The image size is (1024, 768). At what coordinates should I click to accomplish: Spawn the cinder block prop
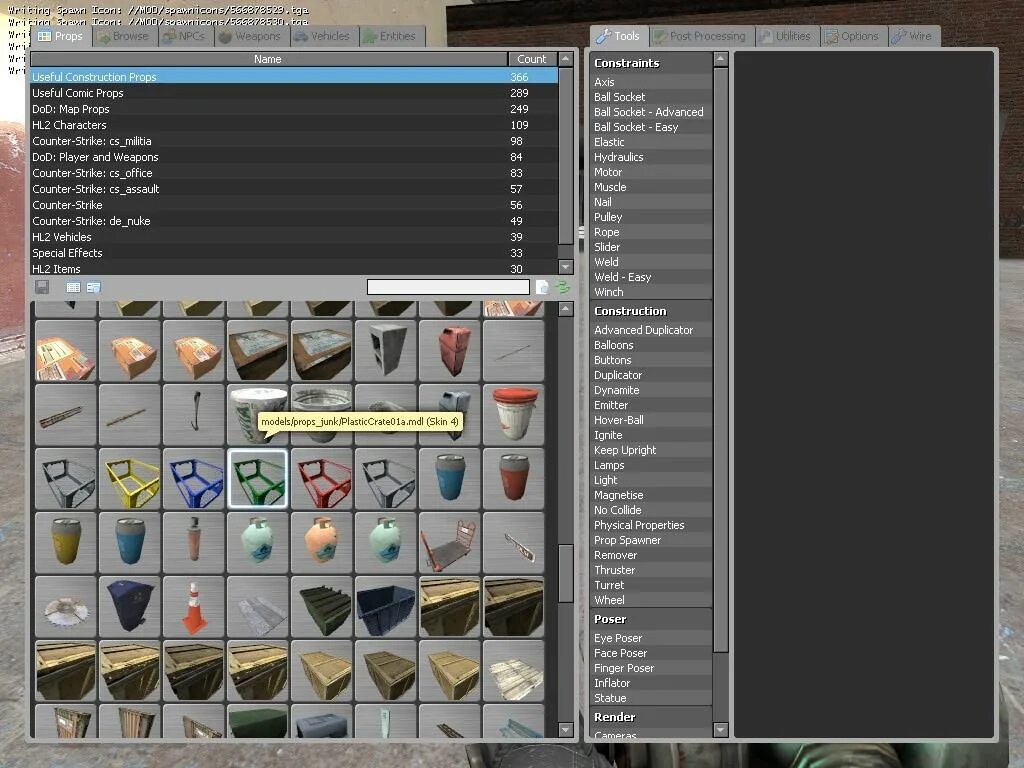(x=386, y=351)
